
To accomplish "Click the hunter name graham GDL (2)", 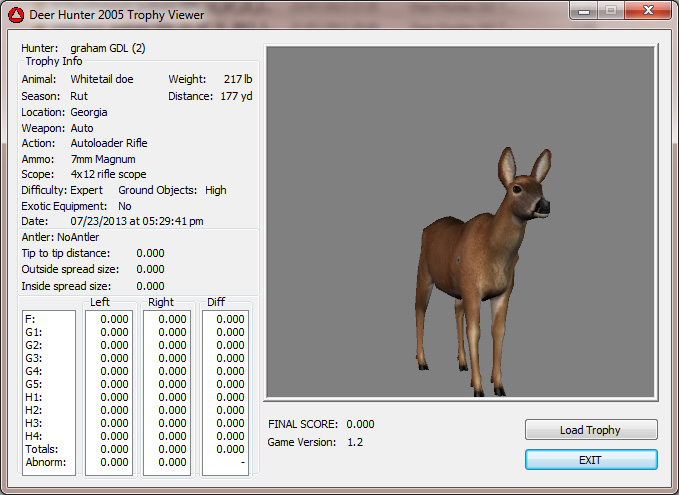I will [109, 48].
